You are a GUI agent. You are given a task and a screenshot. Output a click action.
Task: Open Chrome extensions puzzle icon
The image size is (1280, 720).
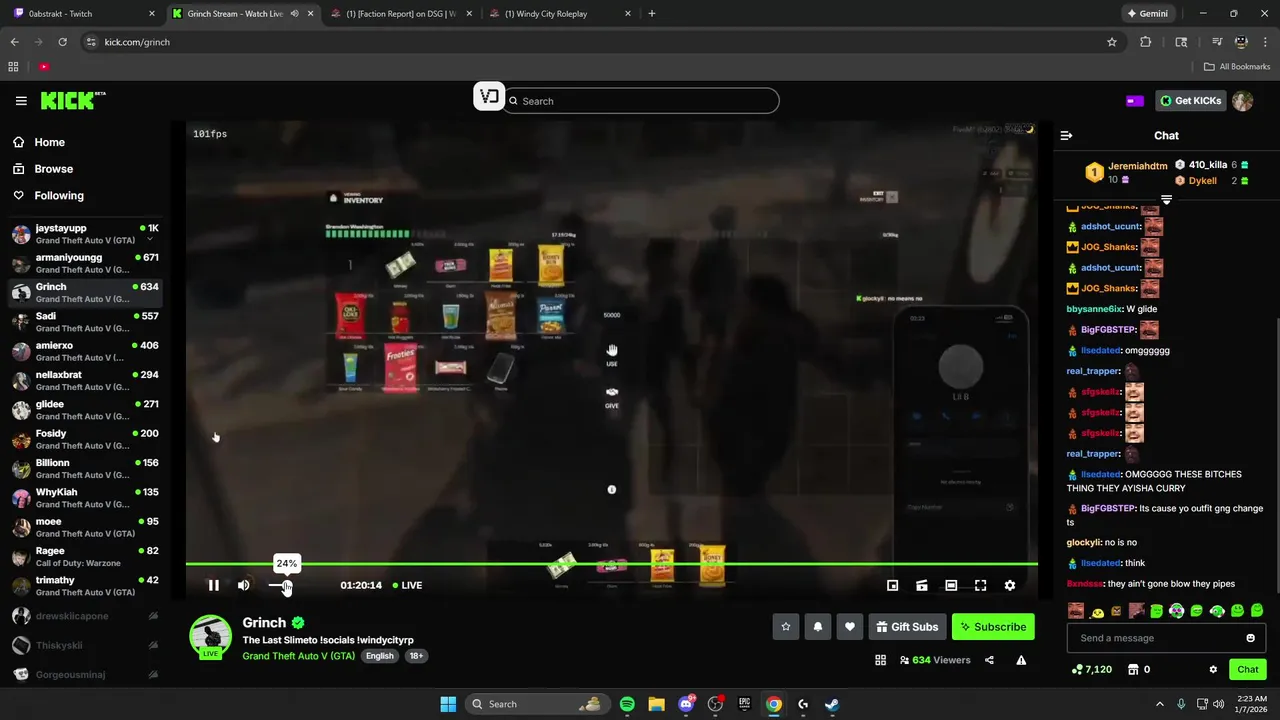pyautogui.click(x=1146, y=42)
